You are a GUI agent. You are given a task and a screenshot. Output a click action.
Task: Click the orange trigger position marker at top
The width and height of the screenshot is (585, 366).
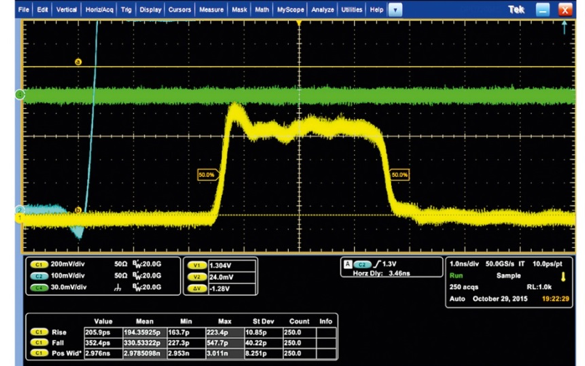point(299,23)
